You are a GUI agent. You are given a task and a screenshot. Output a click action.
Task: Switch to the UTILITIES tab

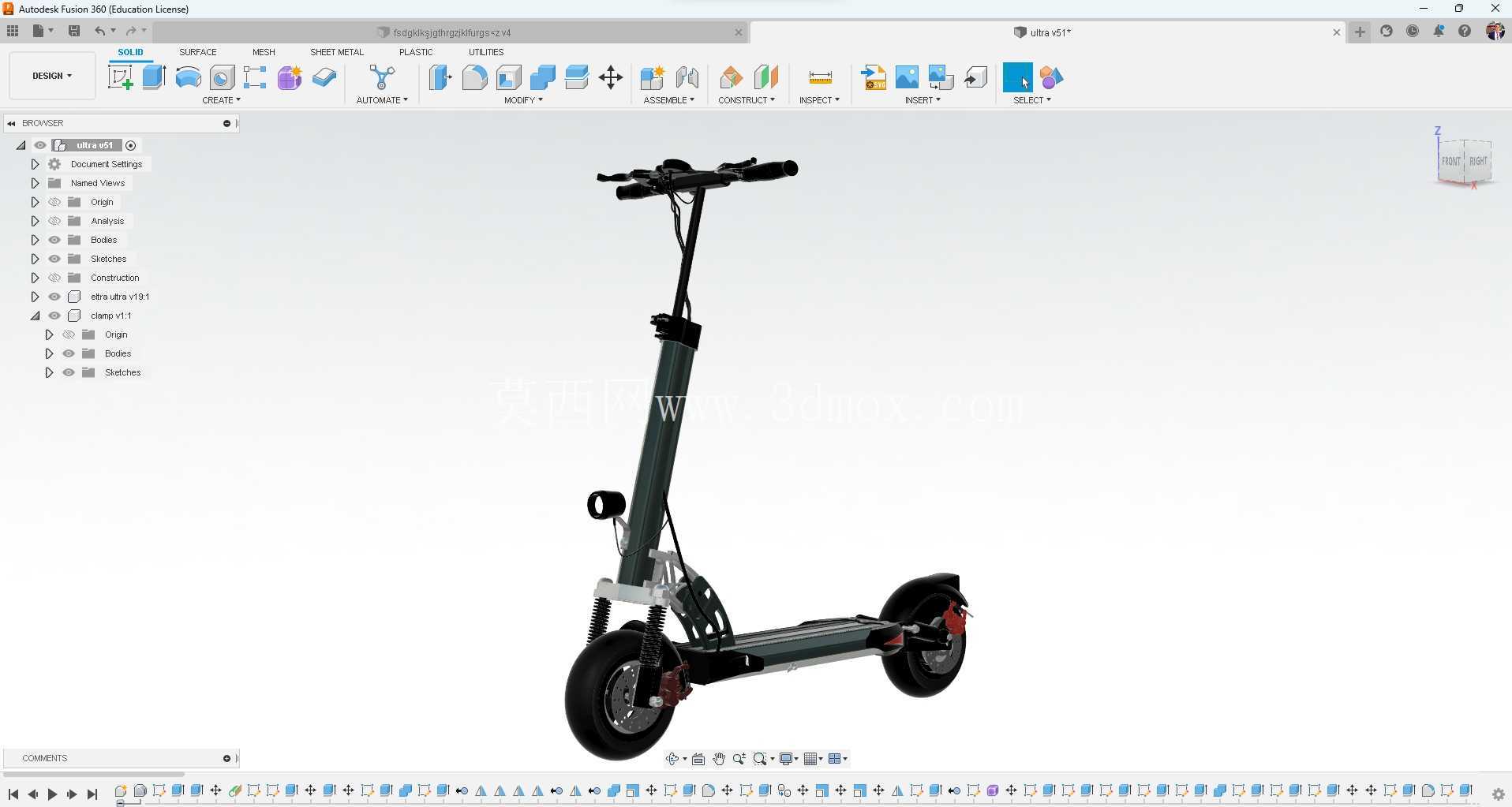pos(486,52)
